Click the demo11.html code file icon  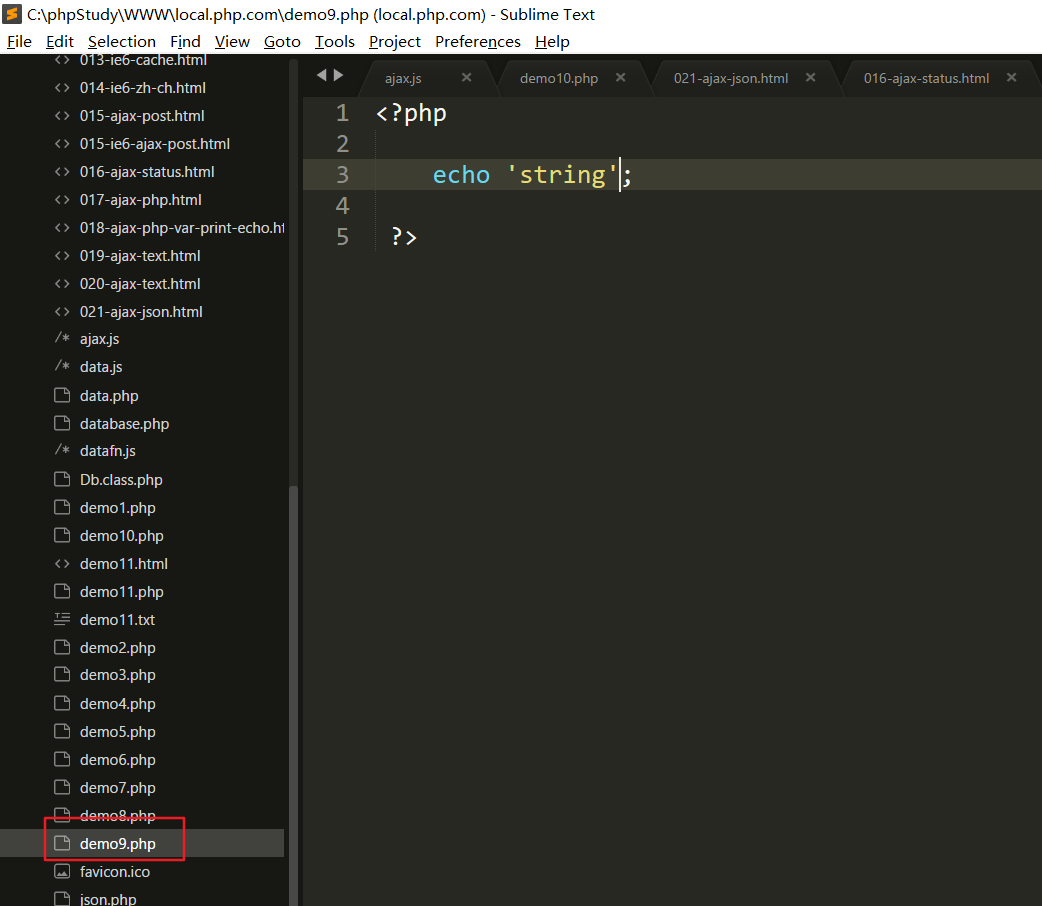(62, 564)
